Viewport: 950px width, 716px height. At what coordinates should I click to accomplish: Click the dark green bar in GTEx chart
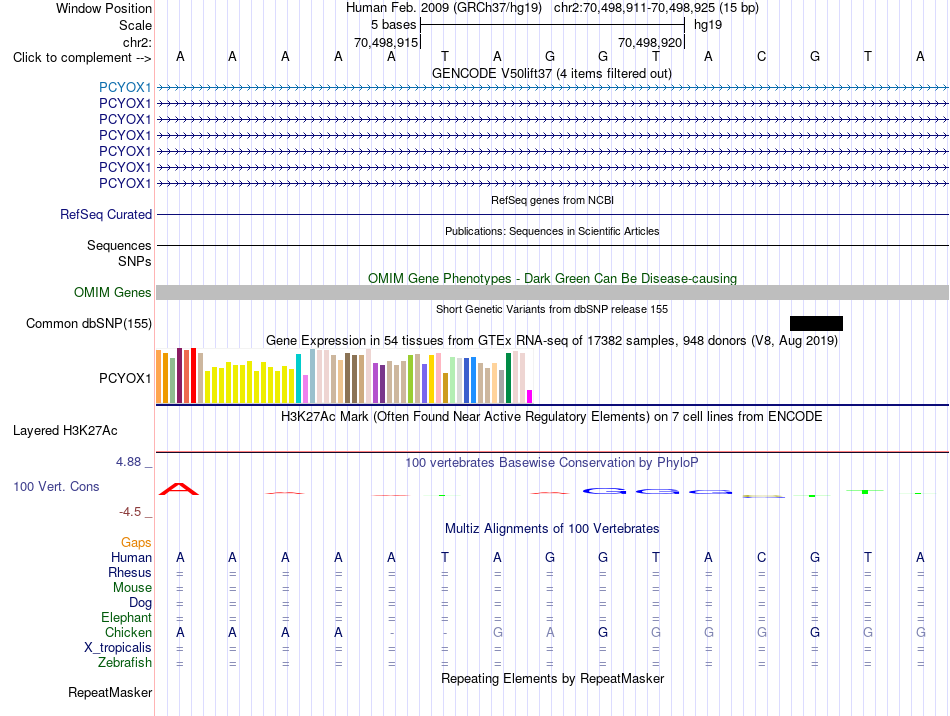508,378
